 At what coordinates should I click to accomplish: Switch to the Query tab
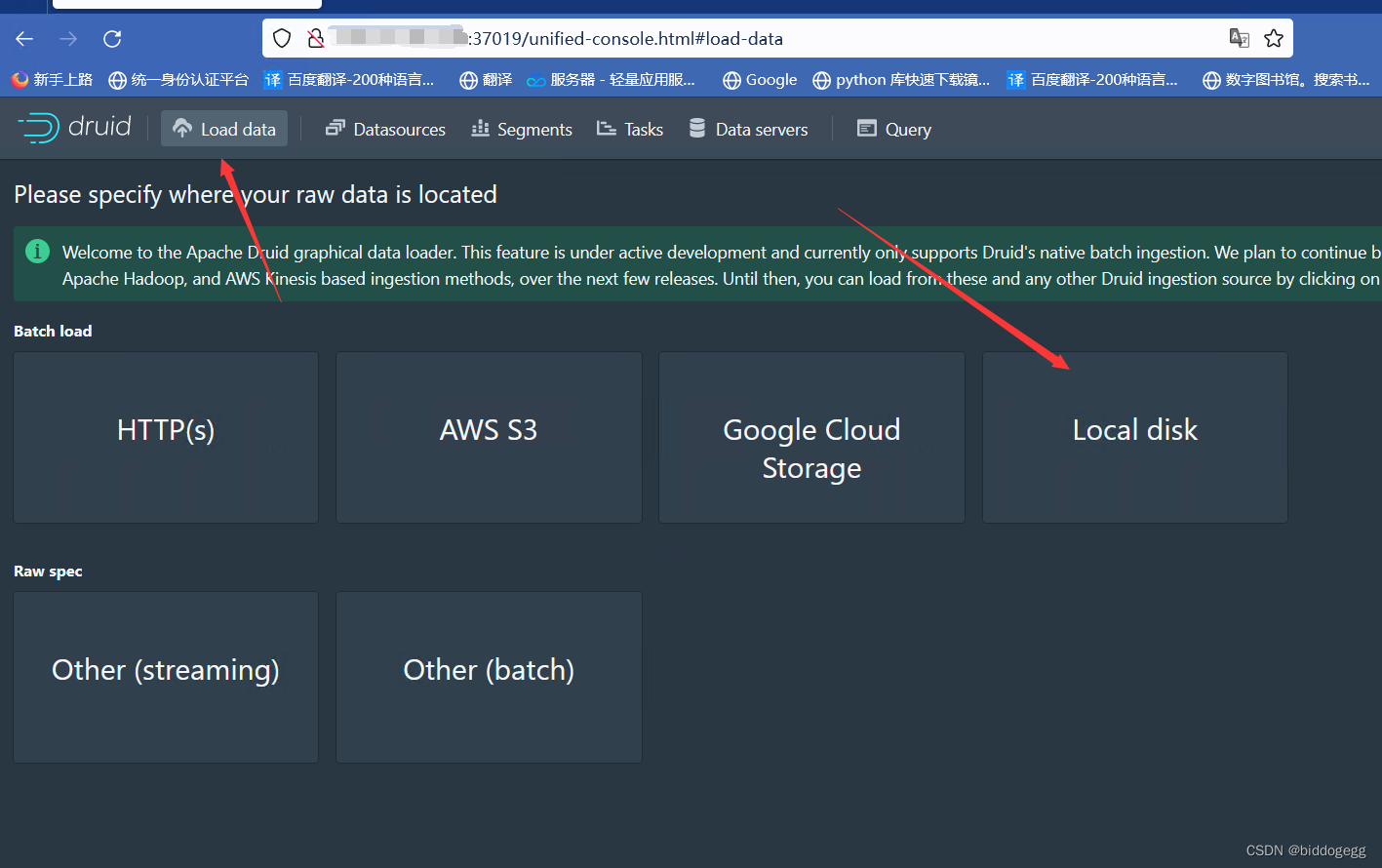coord(894,129)
